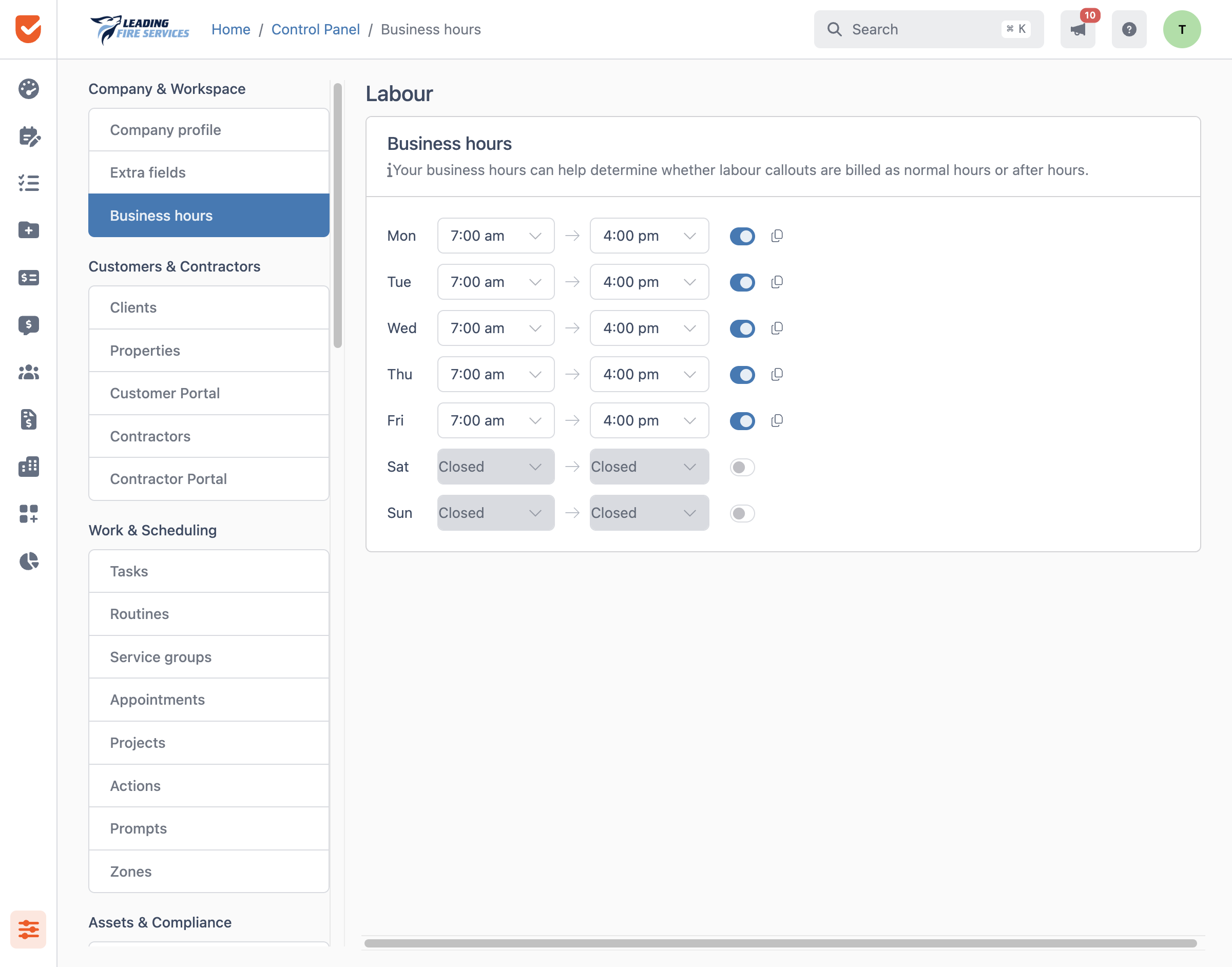Viewport: 1232px width, 967px height.
Task: Open the dollar invoice document icon
Action: (28, 419)
